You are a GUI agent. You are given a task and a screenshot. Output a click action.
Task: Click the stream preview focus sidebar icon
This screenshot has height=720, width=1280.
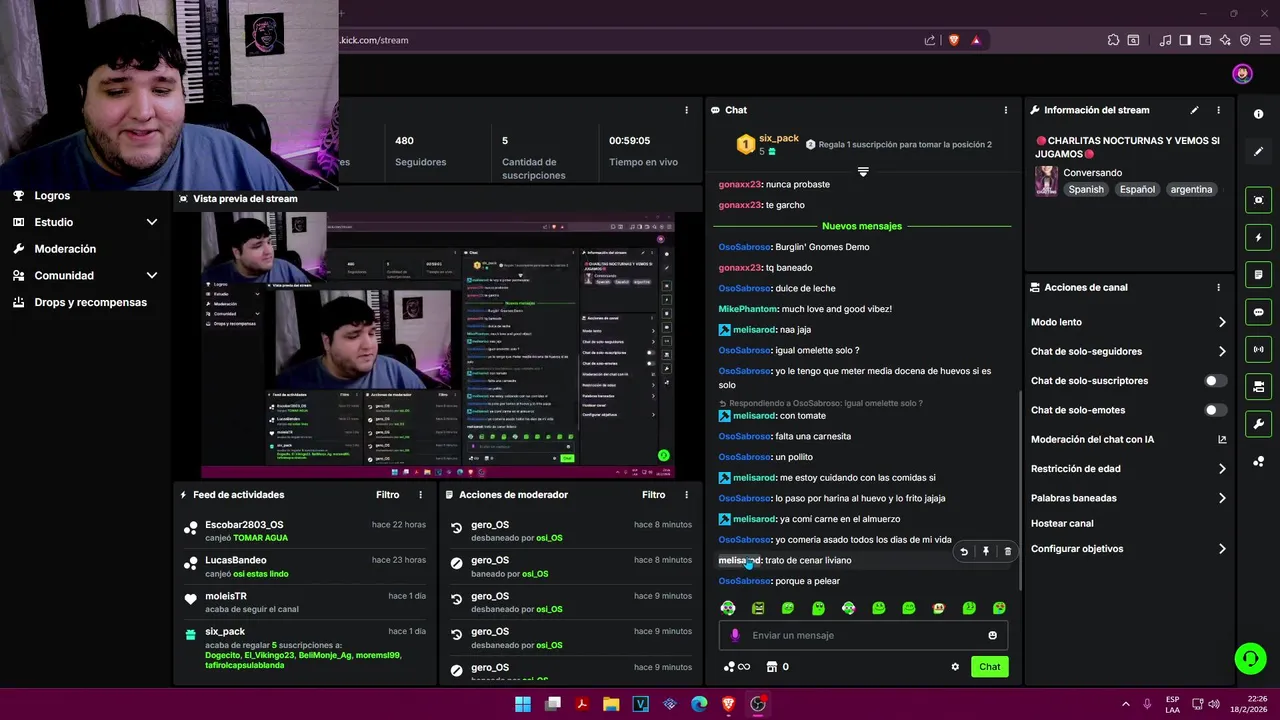[x=1258, y=200]
